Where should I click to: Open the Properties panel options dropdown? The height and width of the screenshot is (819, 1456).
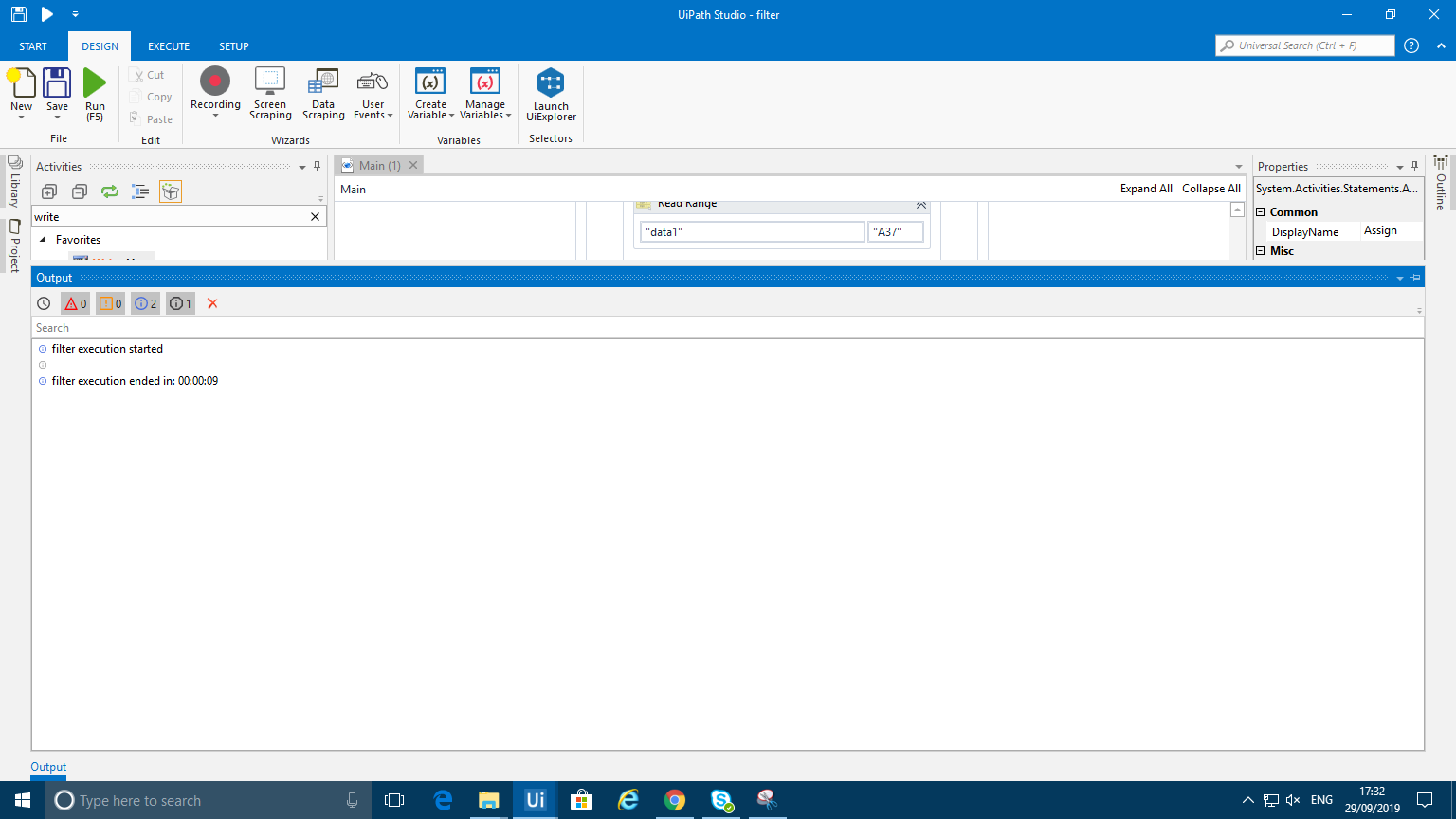point(1400,167)
